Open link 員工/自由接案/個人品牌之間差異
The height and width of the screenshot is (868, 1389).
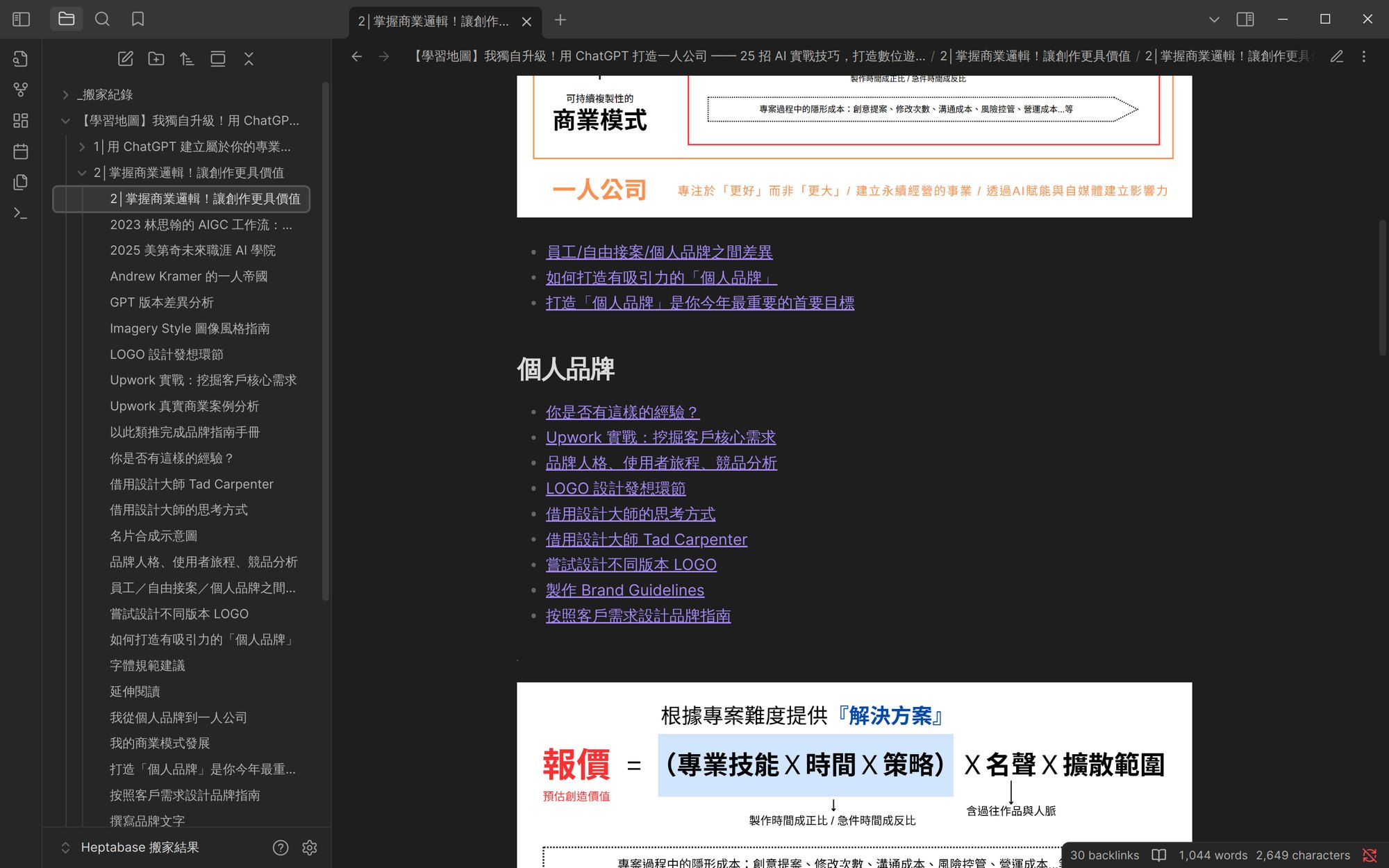click(x=659, y=252)
